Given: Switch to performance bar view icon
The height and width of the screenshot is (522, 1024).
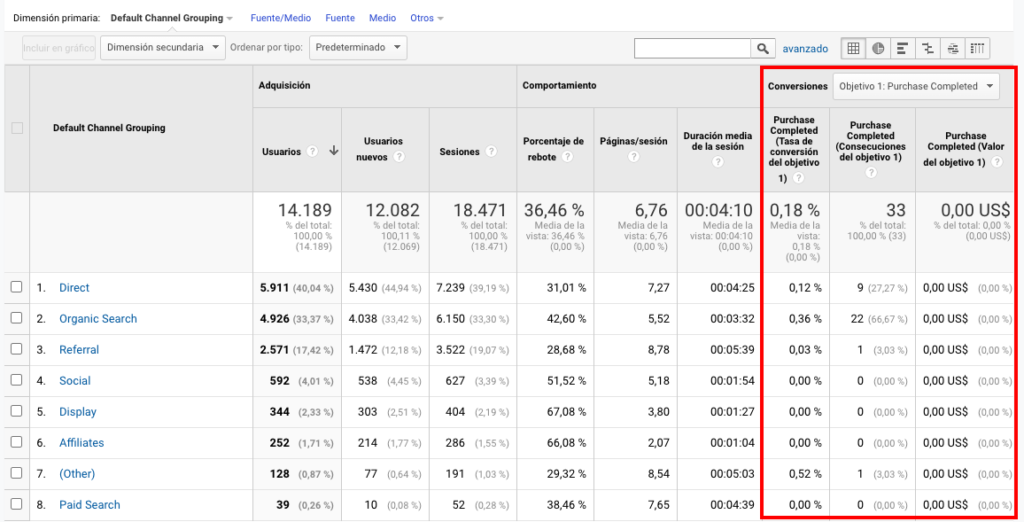Looking at the screenshot, I should click(903, 48).
